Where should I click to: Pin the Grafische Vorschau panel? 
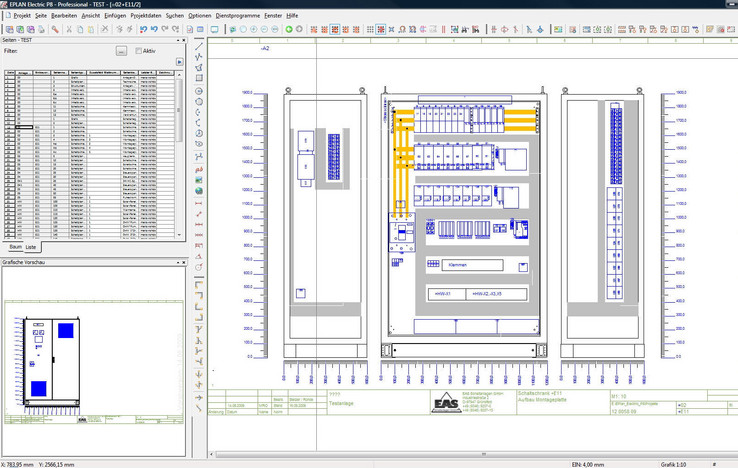[x=178, y=262]
